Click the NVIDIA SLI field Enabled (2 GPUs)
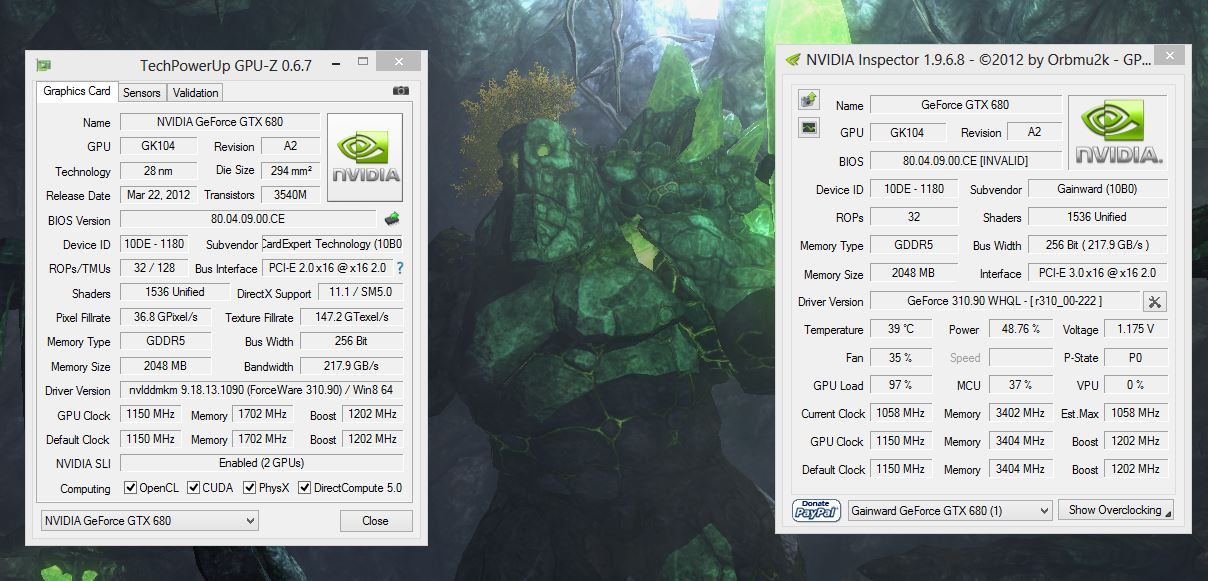Image resolution: width=1208 pixels, height=581 pixels. (x=262, y=463)
